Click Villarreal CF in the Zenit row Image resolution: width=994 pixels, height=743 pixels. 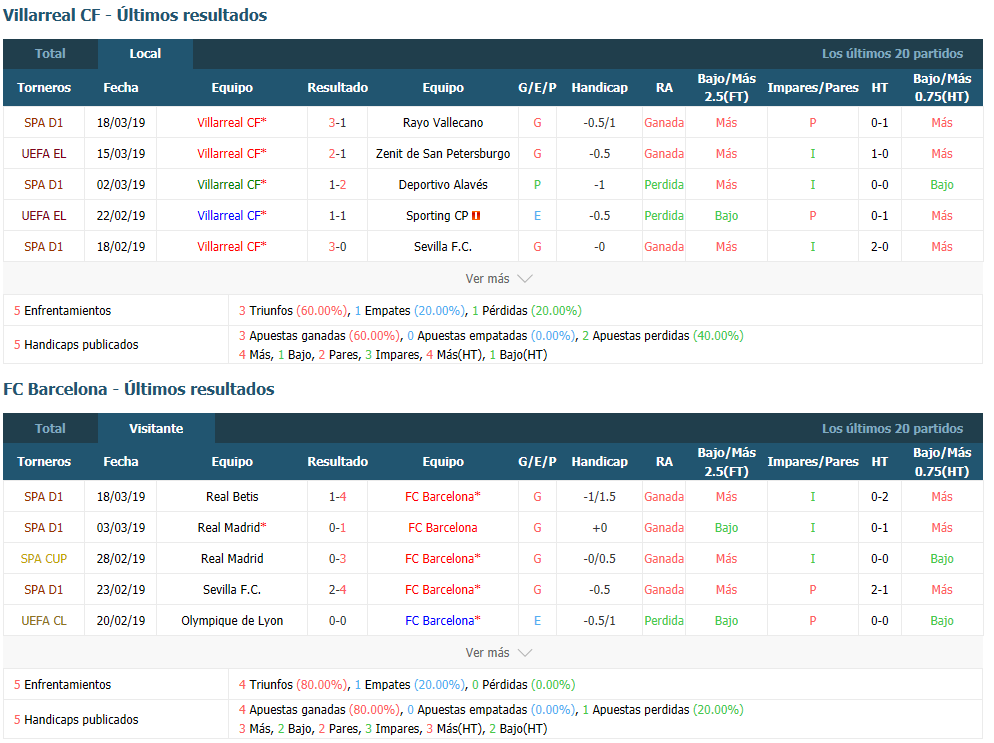[228, 153]
